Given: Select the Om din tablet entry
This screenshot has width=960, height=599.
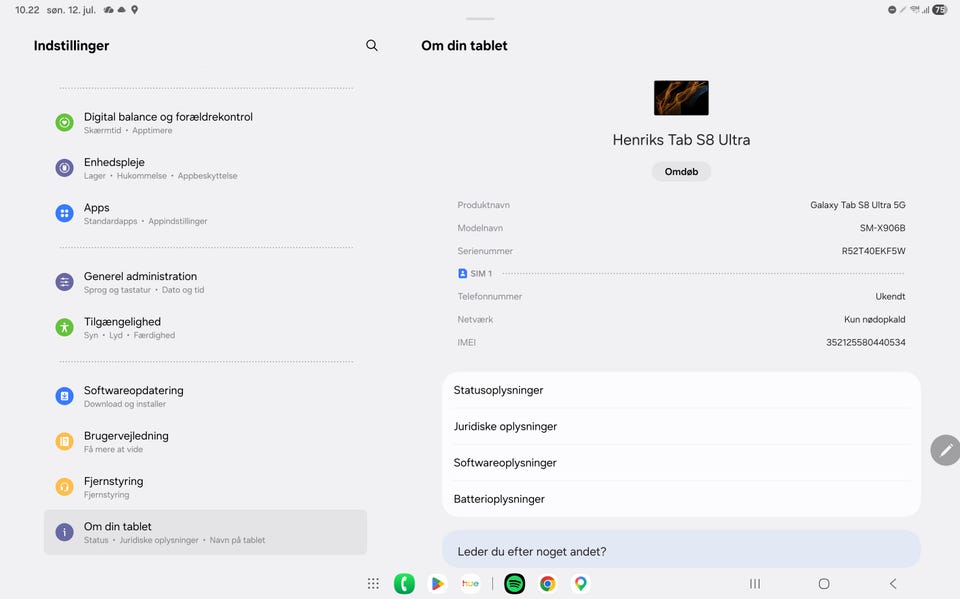Looking at the screenshot, I should click(x=205, y=532).
